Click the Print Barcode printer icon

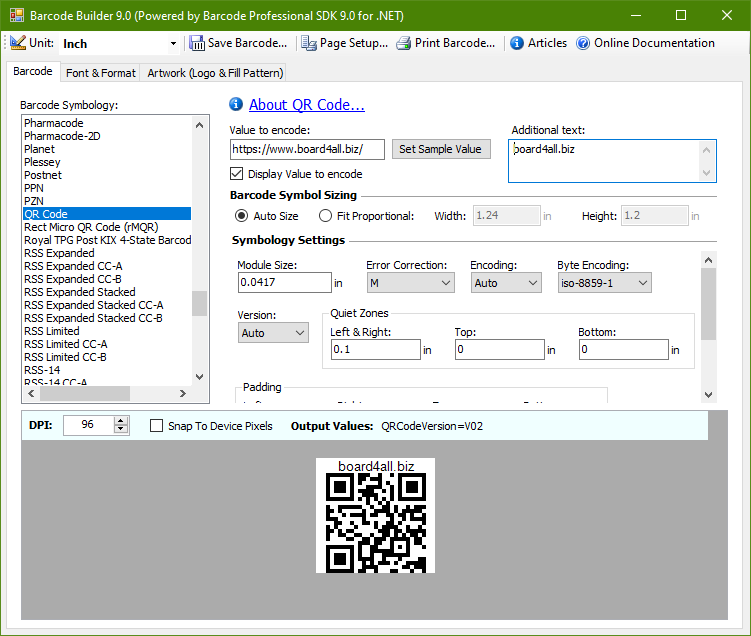tap(403, 43)
